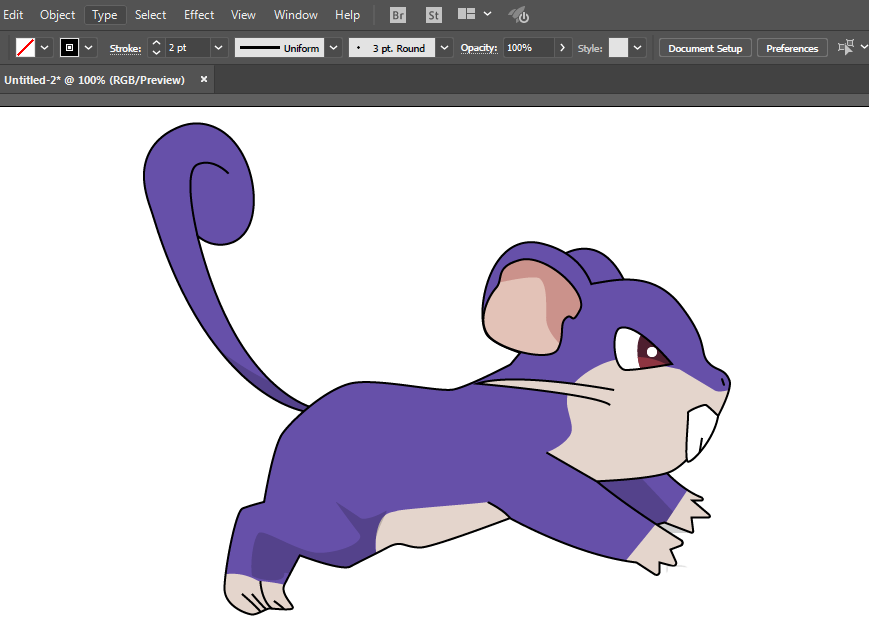Click the Arrange Documents icon
869x637 pixels.
(x=467, y=14)
